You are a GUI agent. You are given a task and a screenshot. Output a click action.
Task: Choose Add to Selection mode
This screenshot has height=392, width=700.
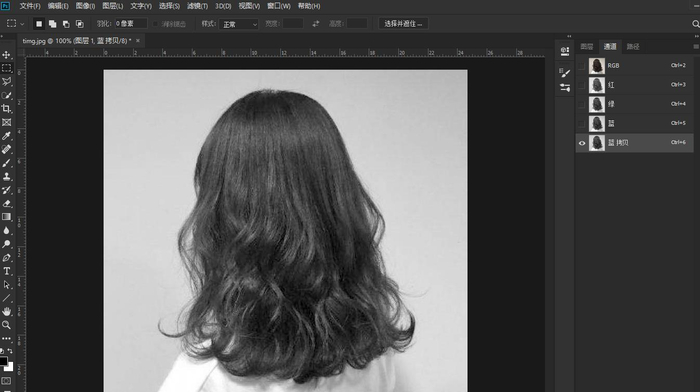coord(53,24)
